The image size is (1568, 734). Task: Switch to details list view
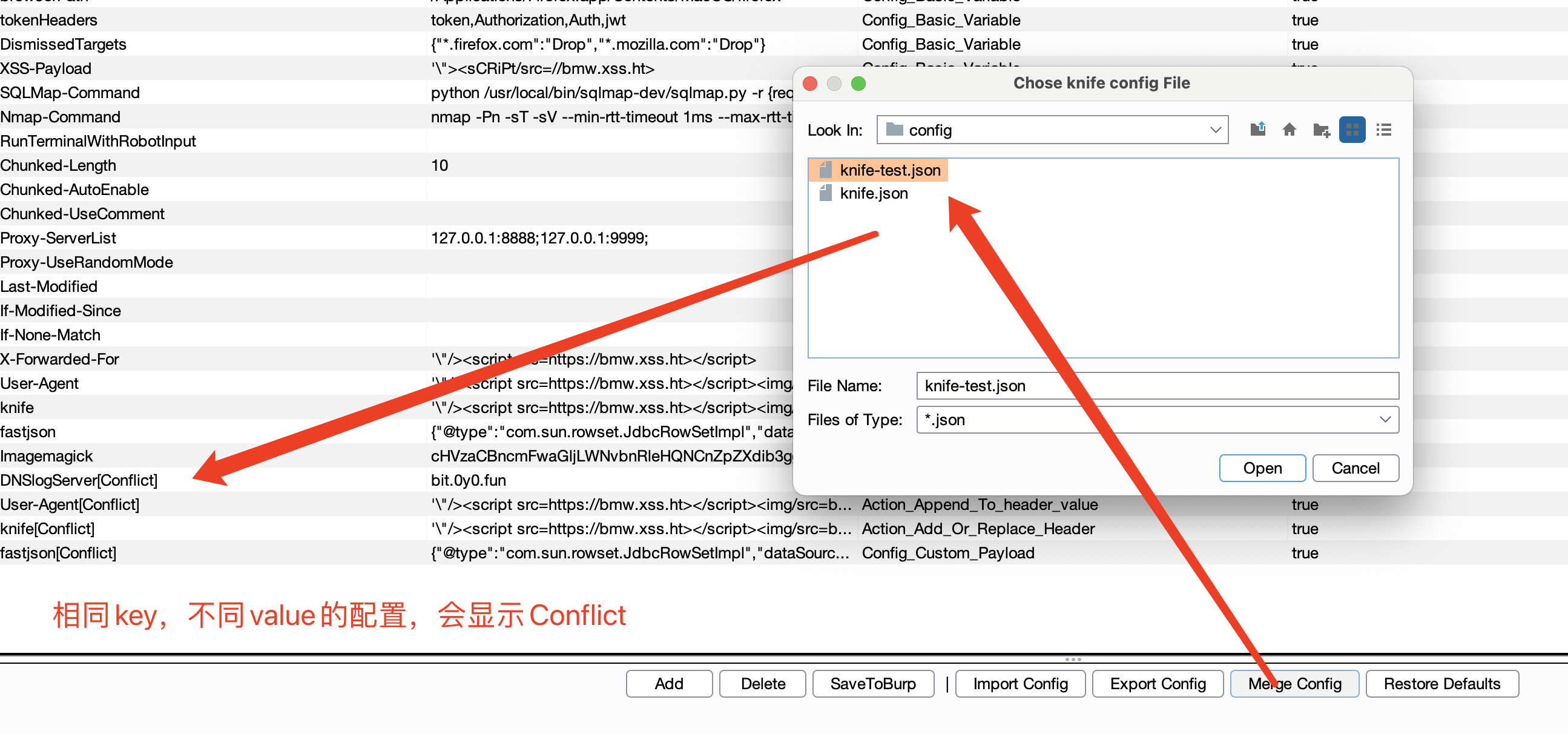pos(1383,130)
